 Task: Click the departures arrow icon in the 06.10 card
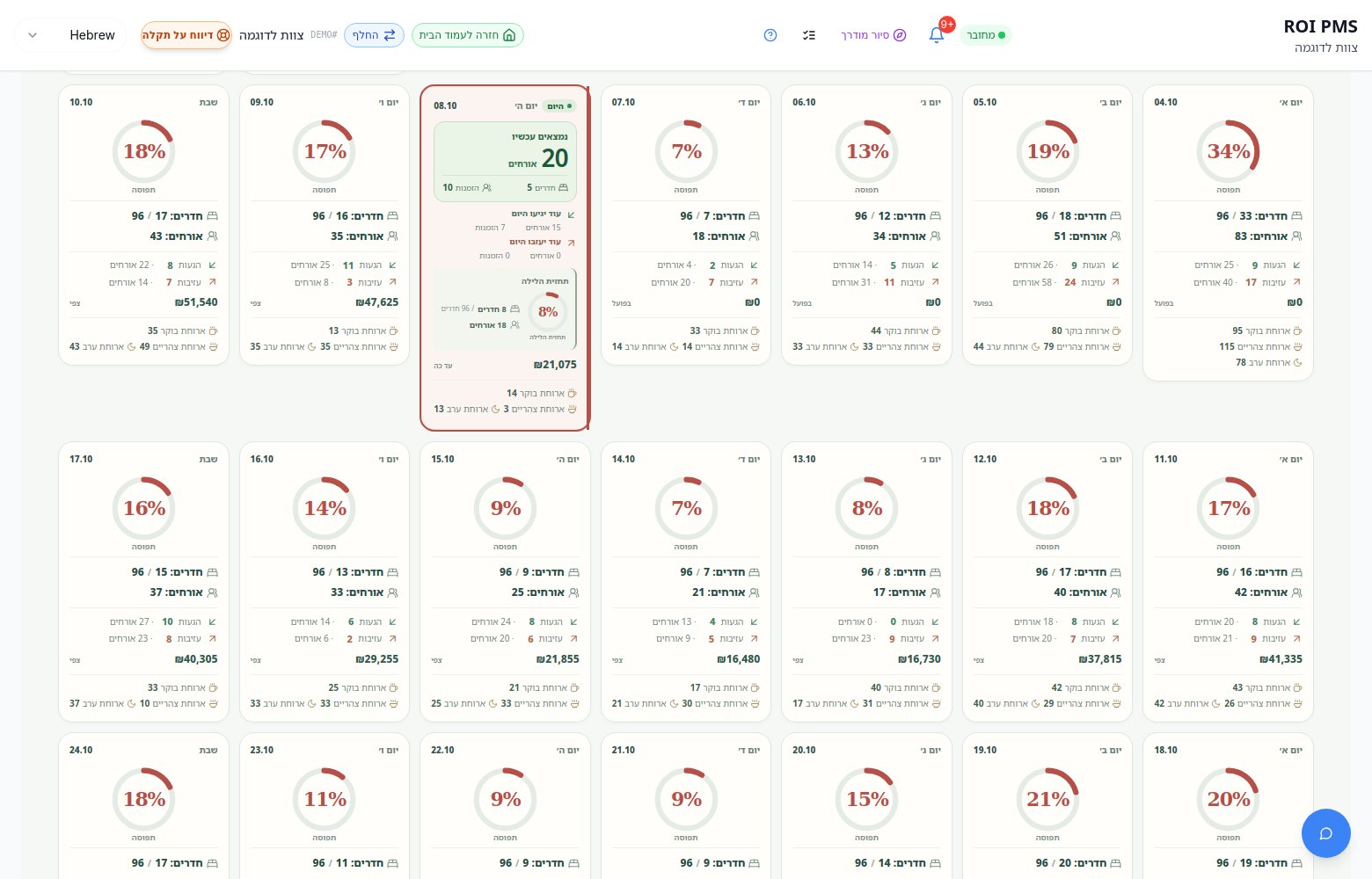pyautogui.click(x=935, y=282)
